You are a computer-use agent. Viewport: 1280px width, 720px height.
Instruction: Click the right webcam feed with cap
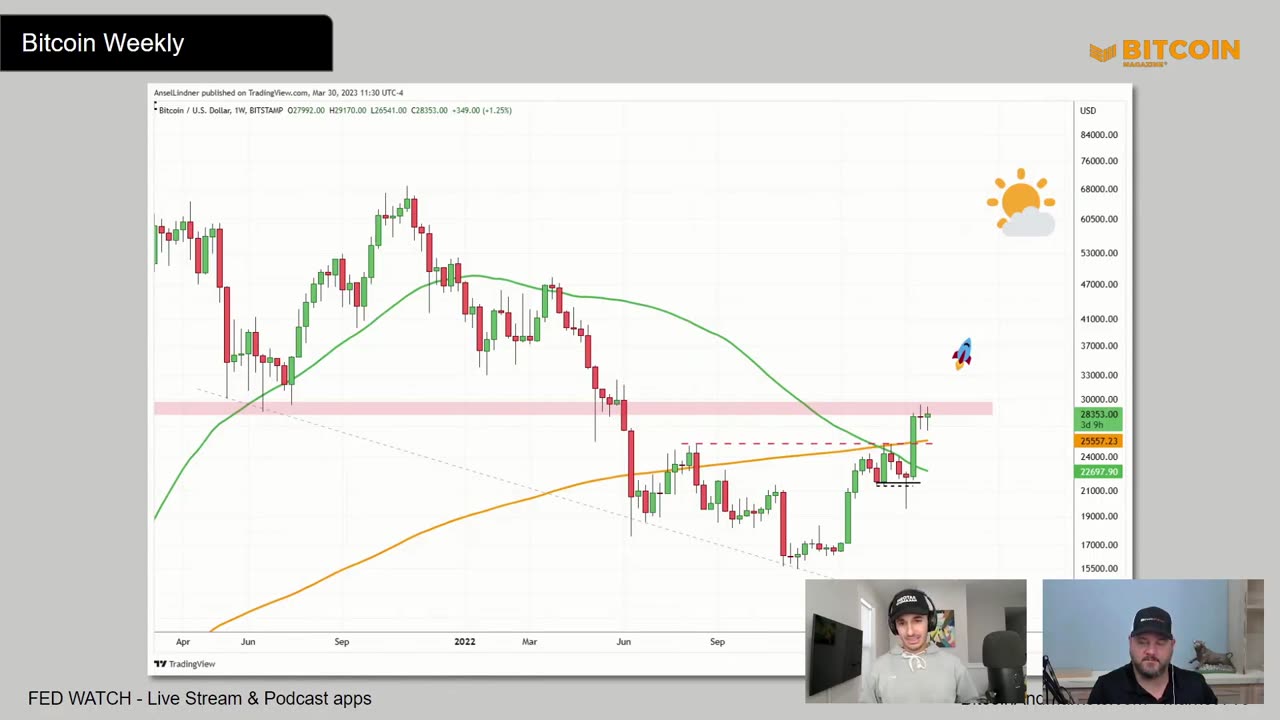[x=1153, y=641]
